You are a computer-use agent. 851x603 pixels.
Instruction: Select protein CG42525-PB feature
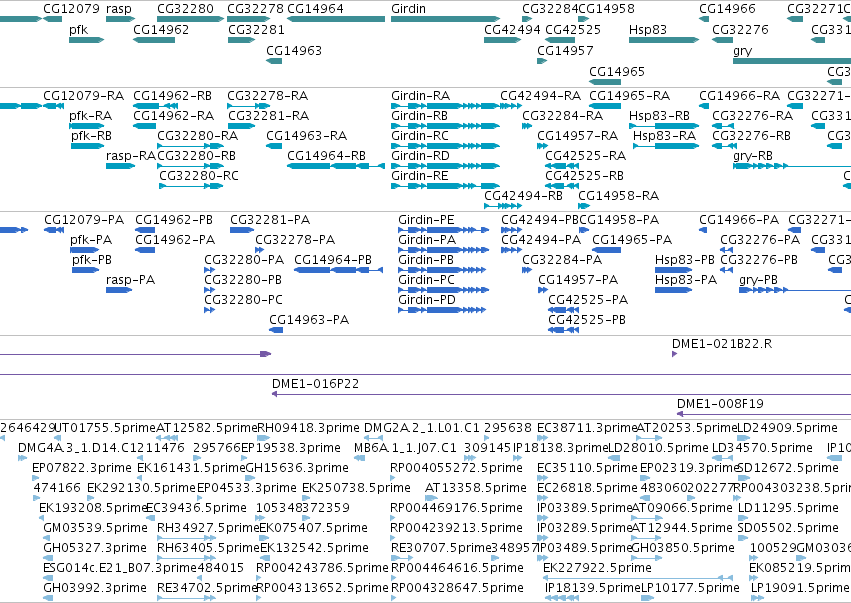click(563, 330)
